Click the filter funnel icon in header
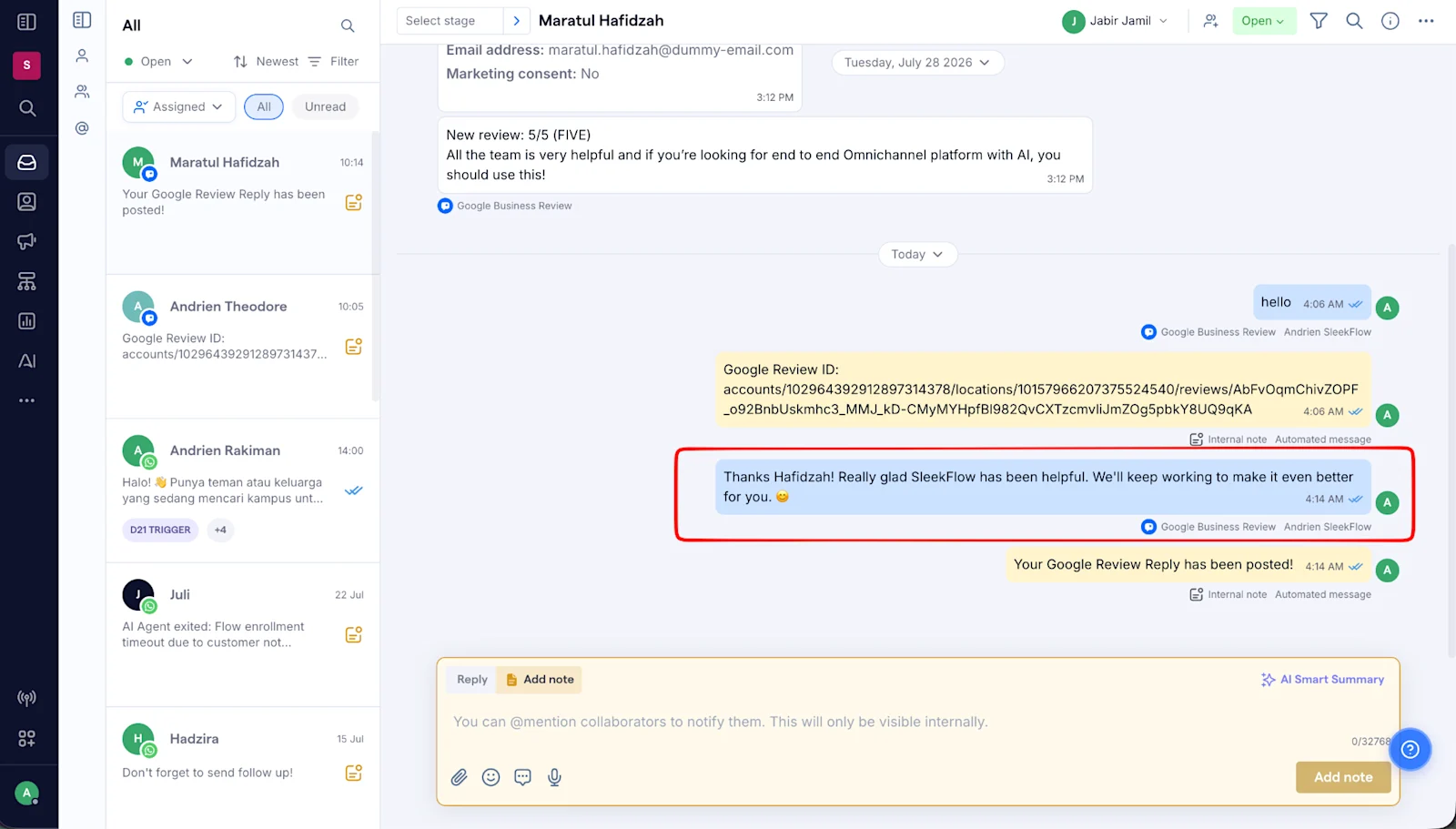The height and width of the screenshot is (829, 1456). tap(1319, 21)
